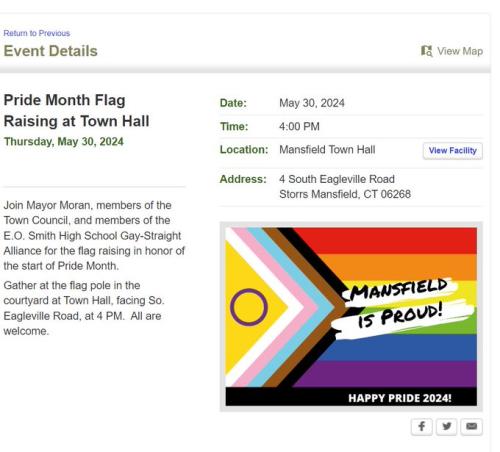Click the map icon beside View Map
The height and width of the screenshot is (452, 500).
pos(426,51)
